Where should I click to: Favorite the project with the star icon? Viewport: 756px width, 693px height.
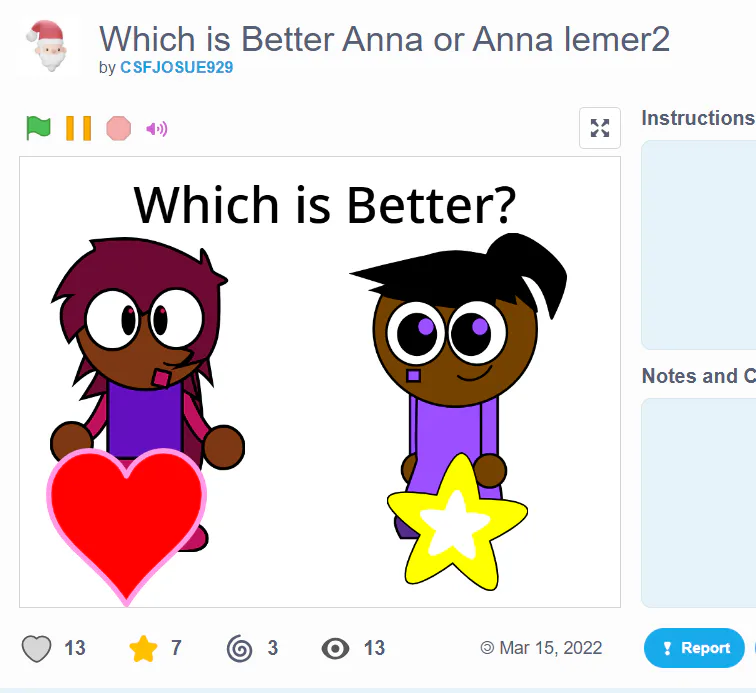click(144, 649)
